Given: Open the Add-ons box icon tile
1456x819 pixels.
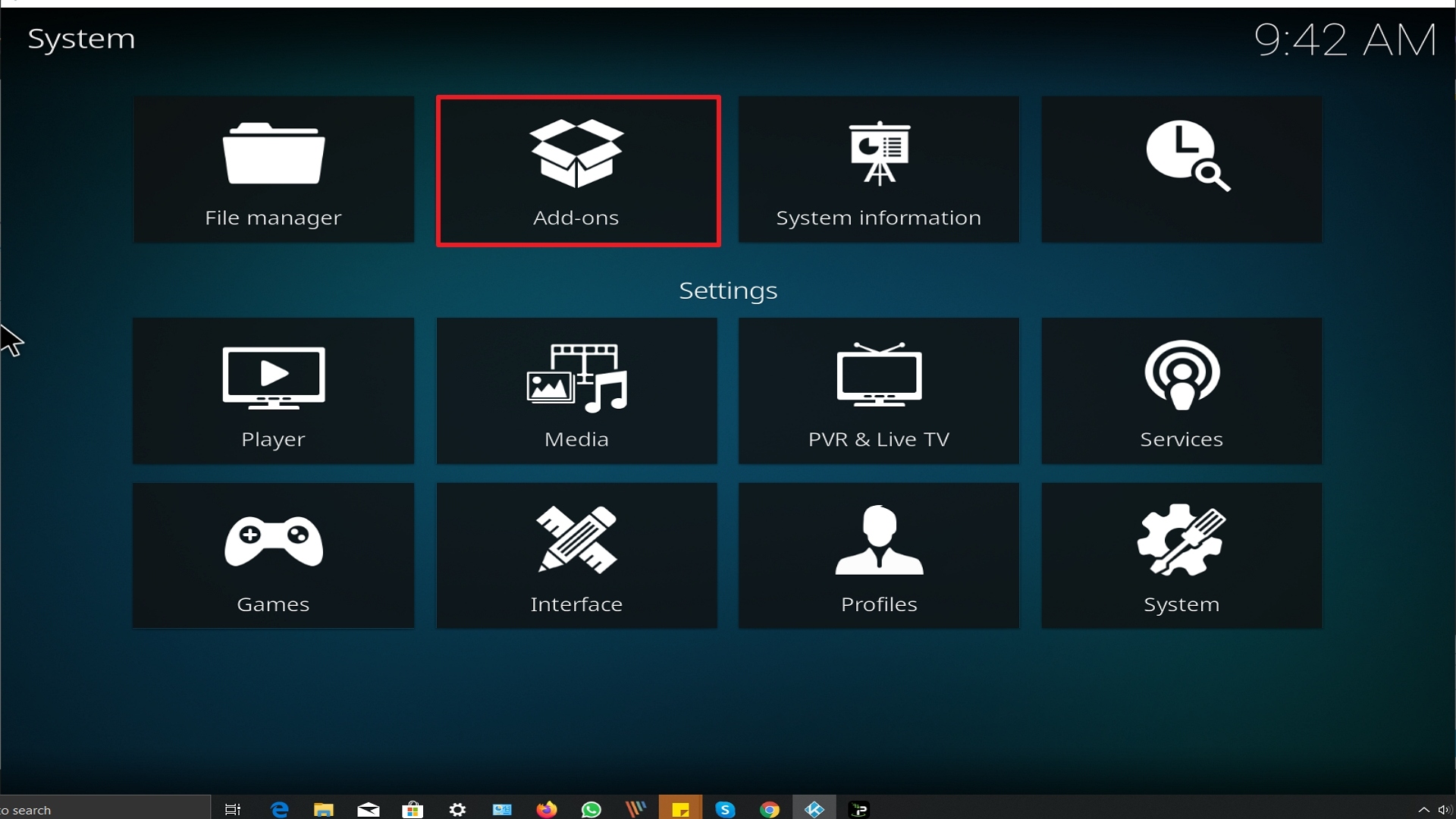Looking at the screenshot, I should point(578,170).
